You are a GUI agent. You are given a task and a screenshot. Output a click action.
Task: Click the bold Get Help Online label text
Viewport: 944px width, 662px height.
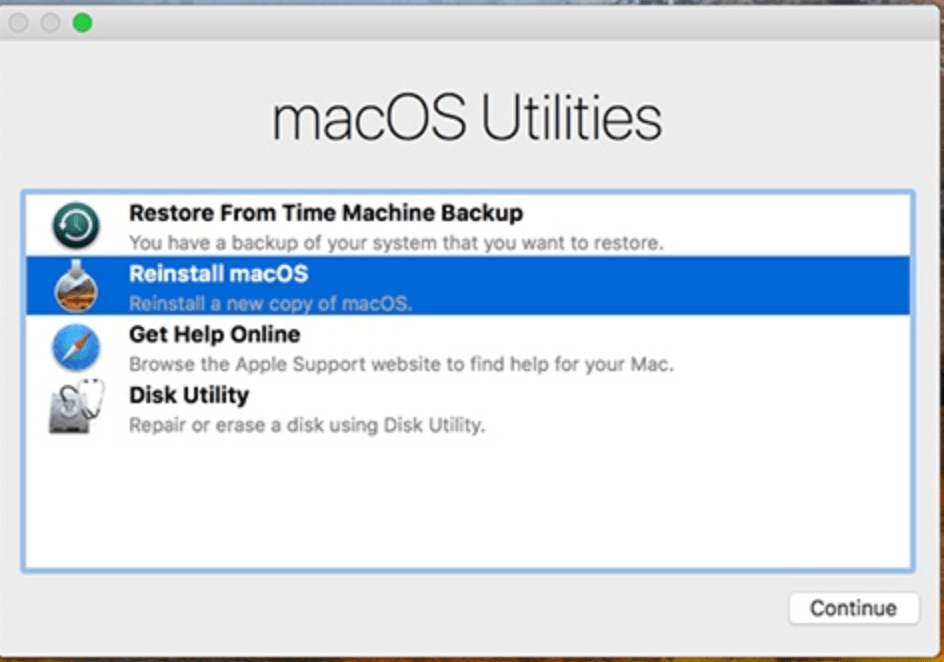pos(214,334)
